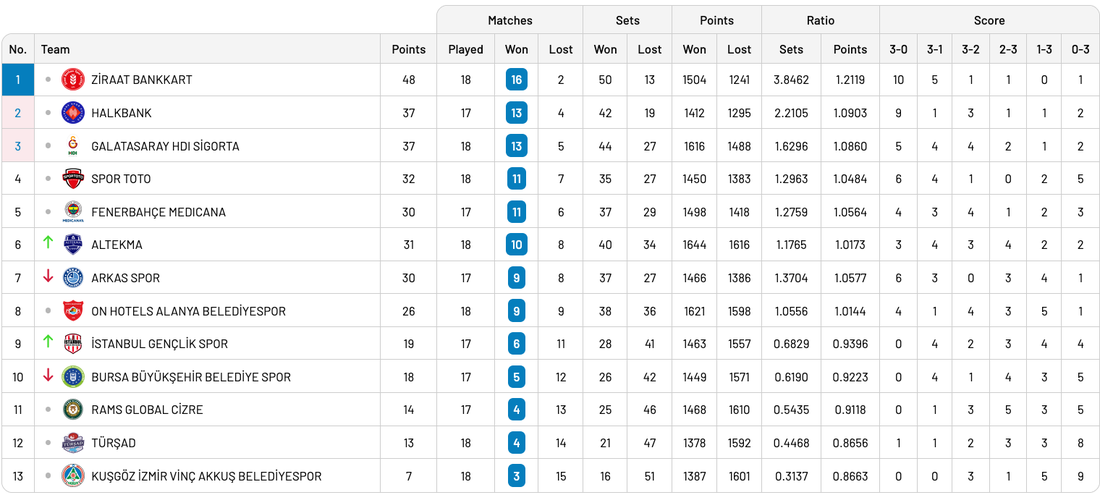Click the Score group header
Screen dimensions: 1100x495
pyautogui.click(x=989, y=20)
